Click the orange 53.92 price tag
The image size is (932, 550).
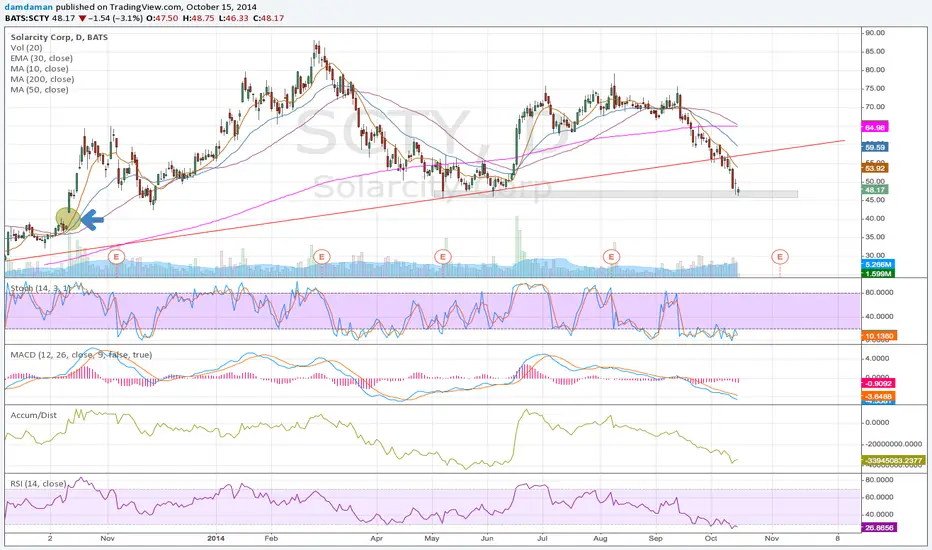(x=874, y=168)
